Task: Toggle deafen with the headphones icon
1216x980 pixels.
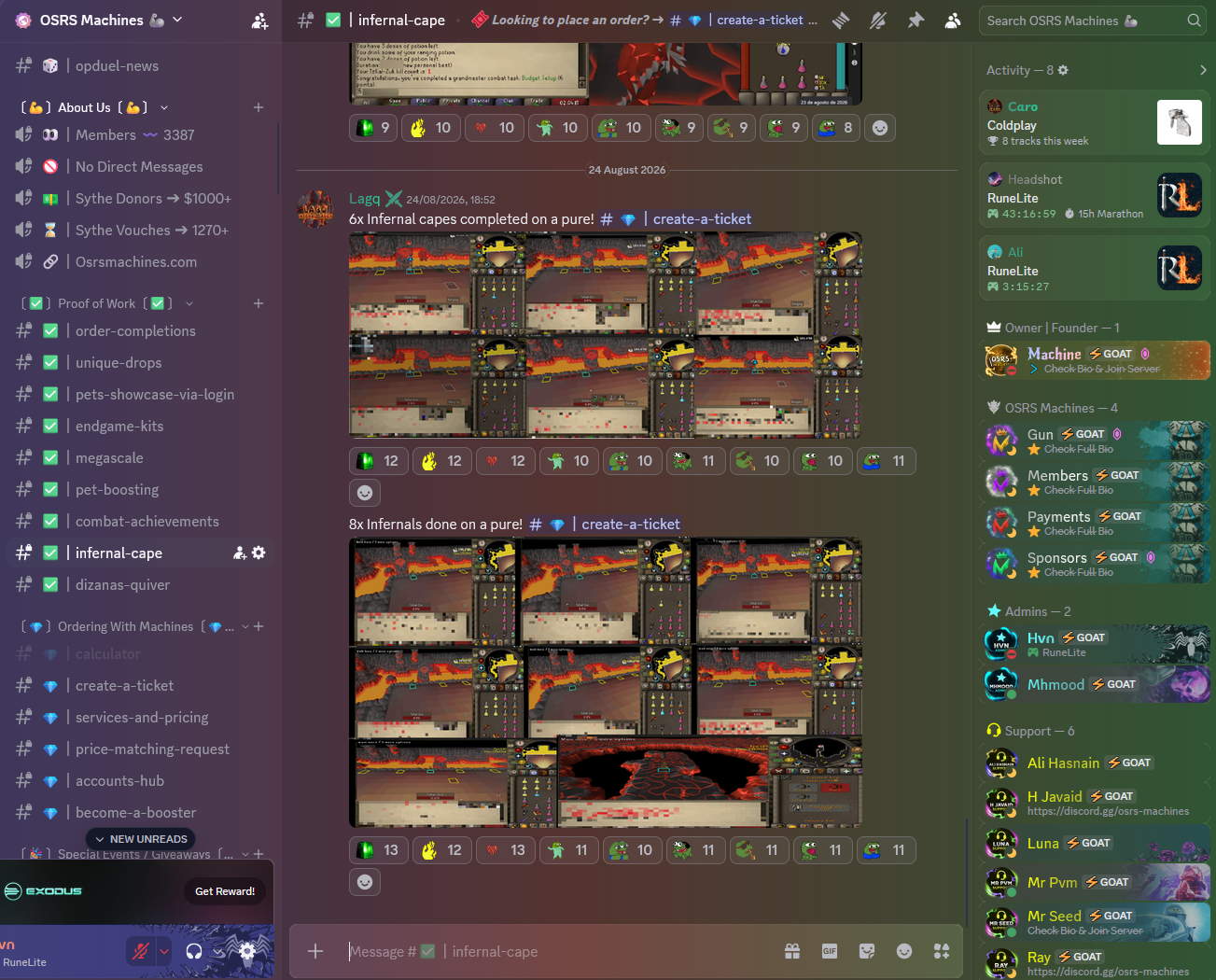Action: tap(194, 951)
